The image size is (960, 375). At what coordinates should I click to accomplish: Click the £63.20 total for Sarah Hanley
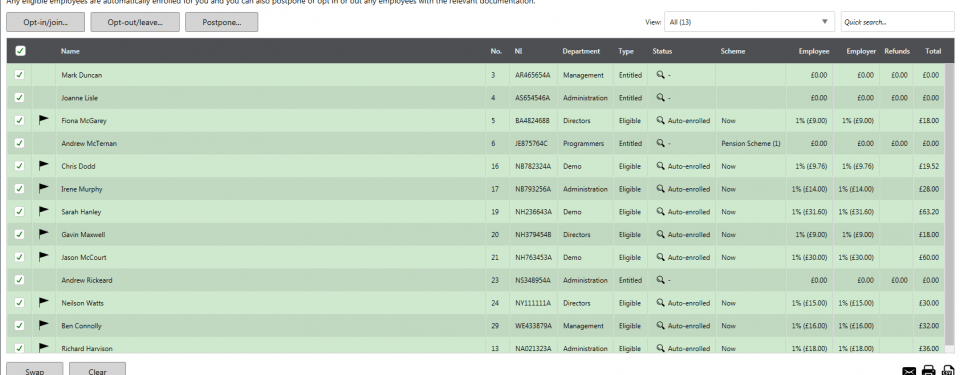(x=929, y=212)
